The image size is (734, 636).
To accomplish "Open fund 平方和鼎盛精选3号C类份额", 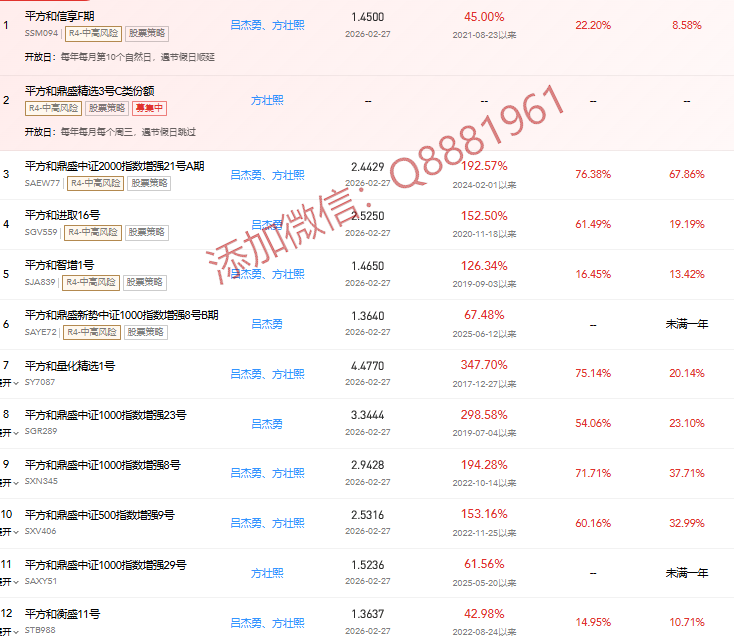I will coord(89,91).
